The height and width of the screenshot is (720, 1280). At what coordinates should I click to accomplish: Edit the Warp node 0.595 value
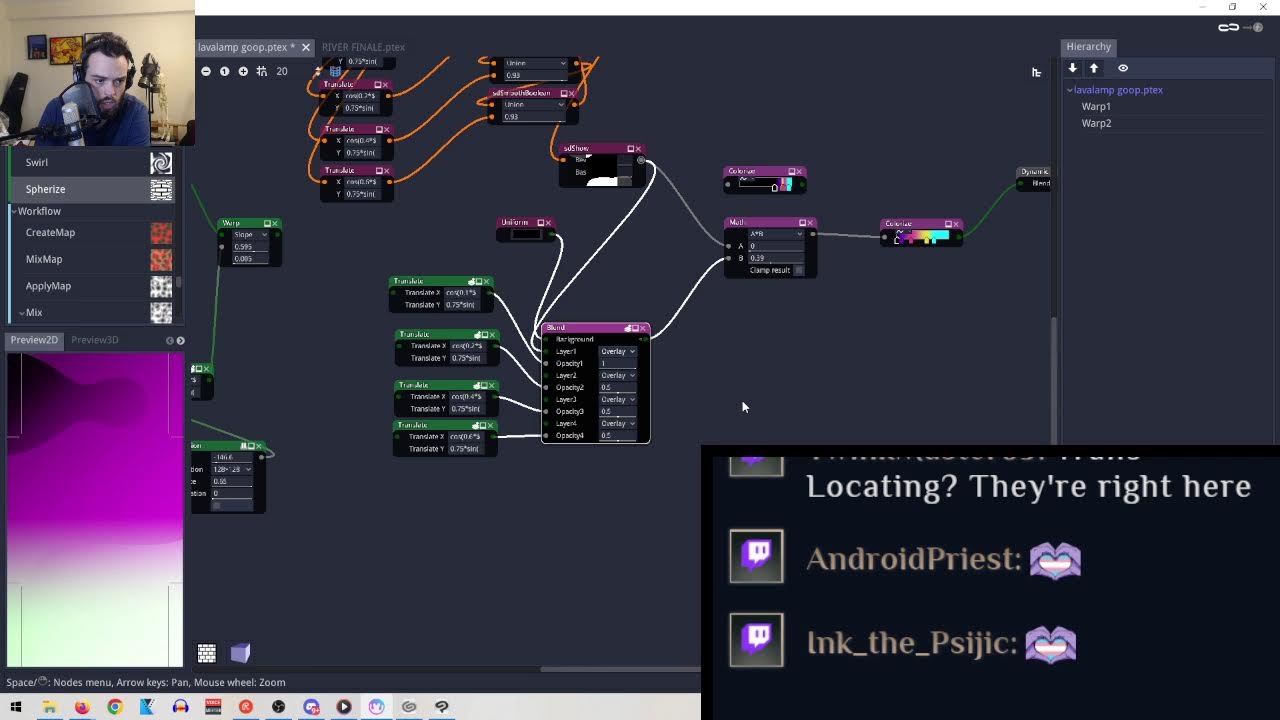[251, 247]
